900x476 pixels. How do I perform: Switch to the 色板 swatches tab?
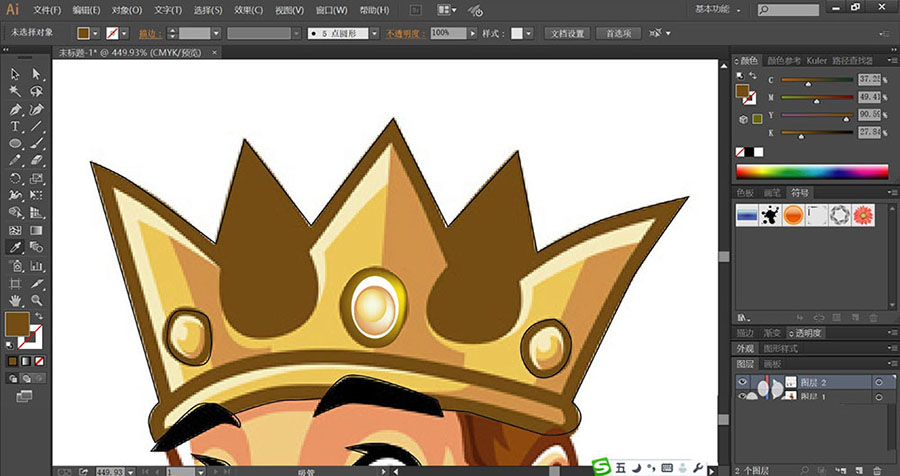pyautogui.click(x=745, y=192)
